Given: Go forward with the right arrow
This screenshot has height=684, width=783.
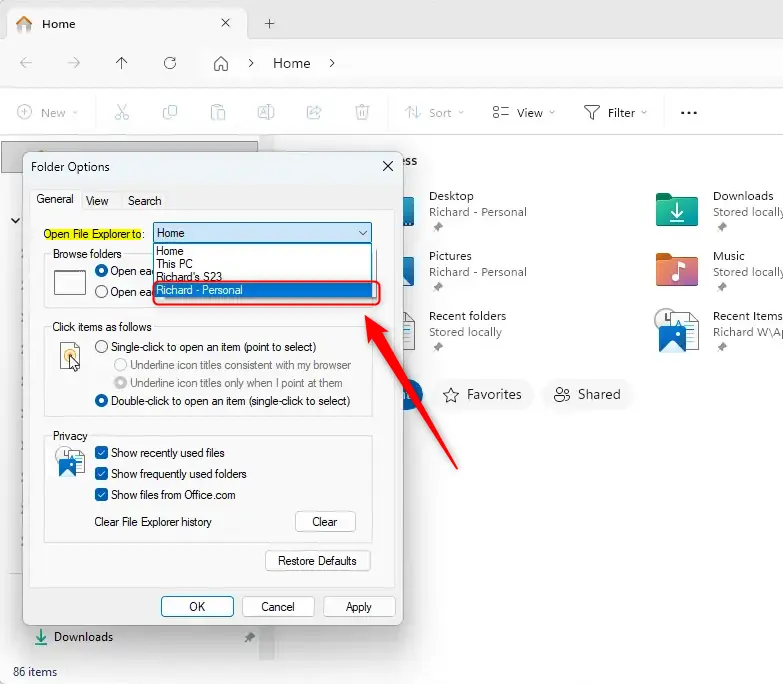Looking at the screenshot, I should (74, 63).
